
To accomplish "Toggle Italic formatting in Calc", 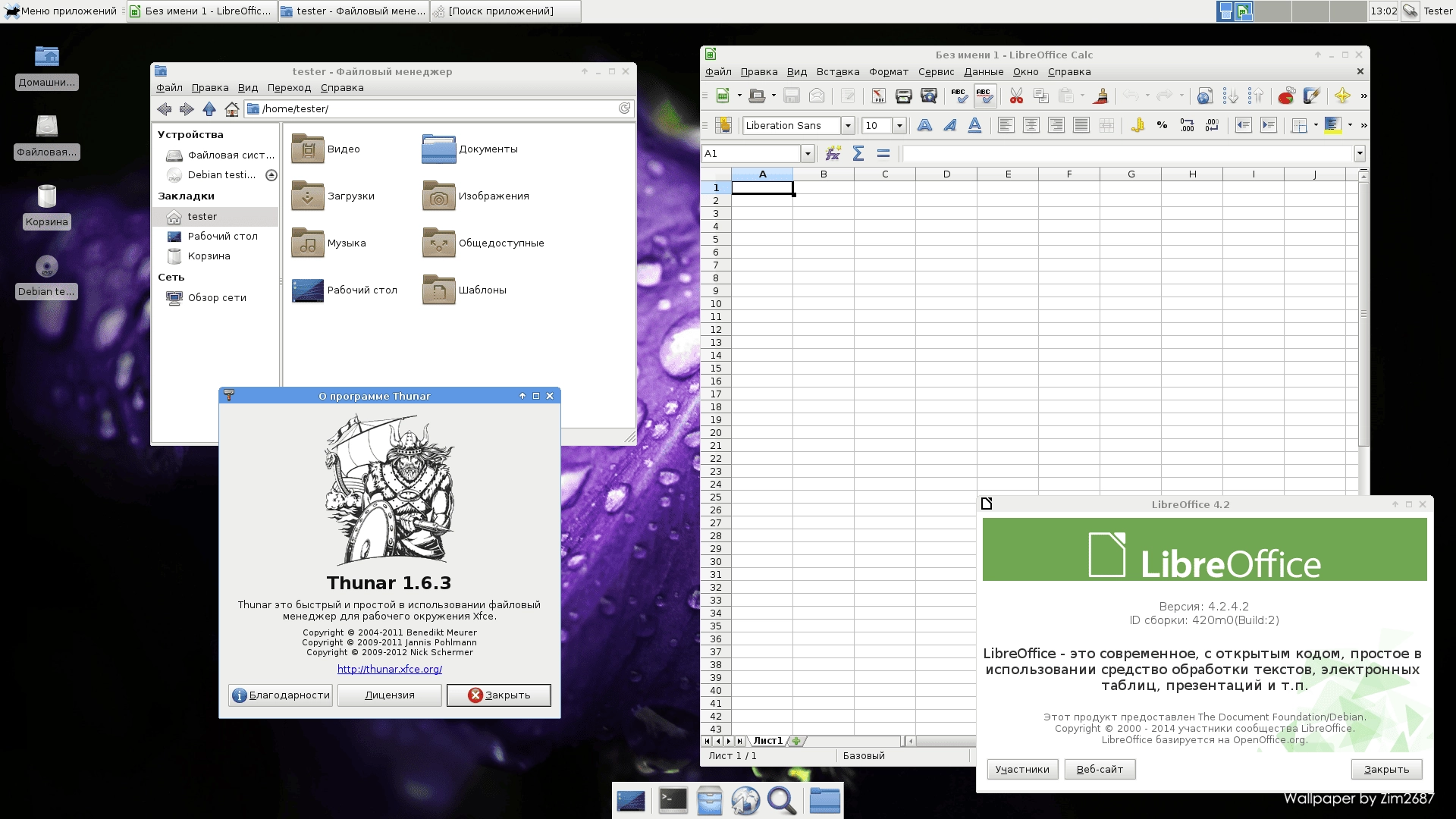I will (949, 125).
